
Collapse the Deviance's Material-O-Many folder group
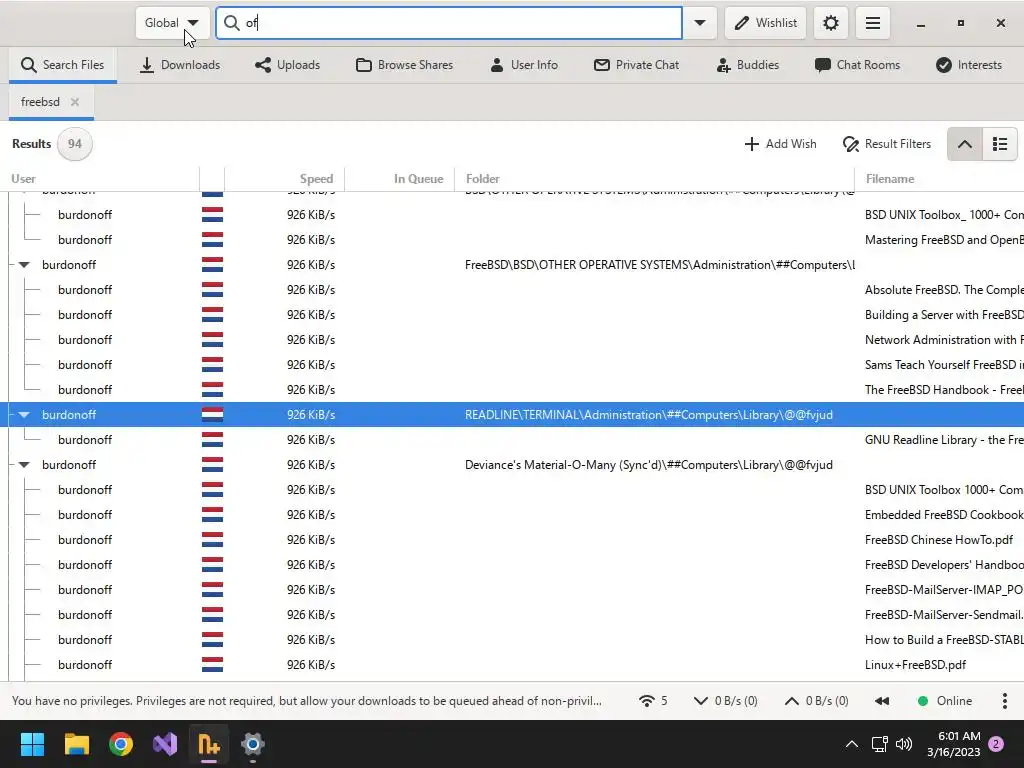24,465
